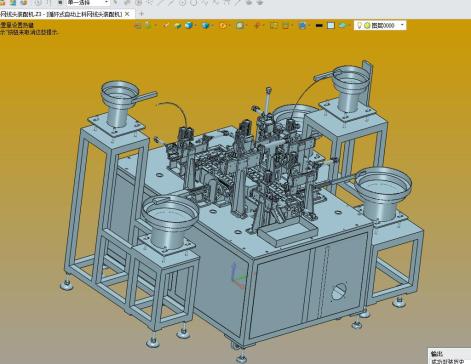This screenshot has width=471, height=364.
Task: Select the first blue cube display icon
Action: [189, 25]
